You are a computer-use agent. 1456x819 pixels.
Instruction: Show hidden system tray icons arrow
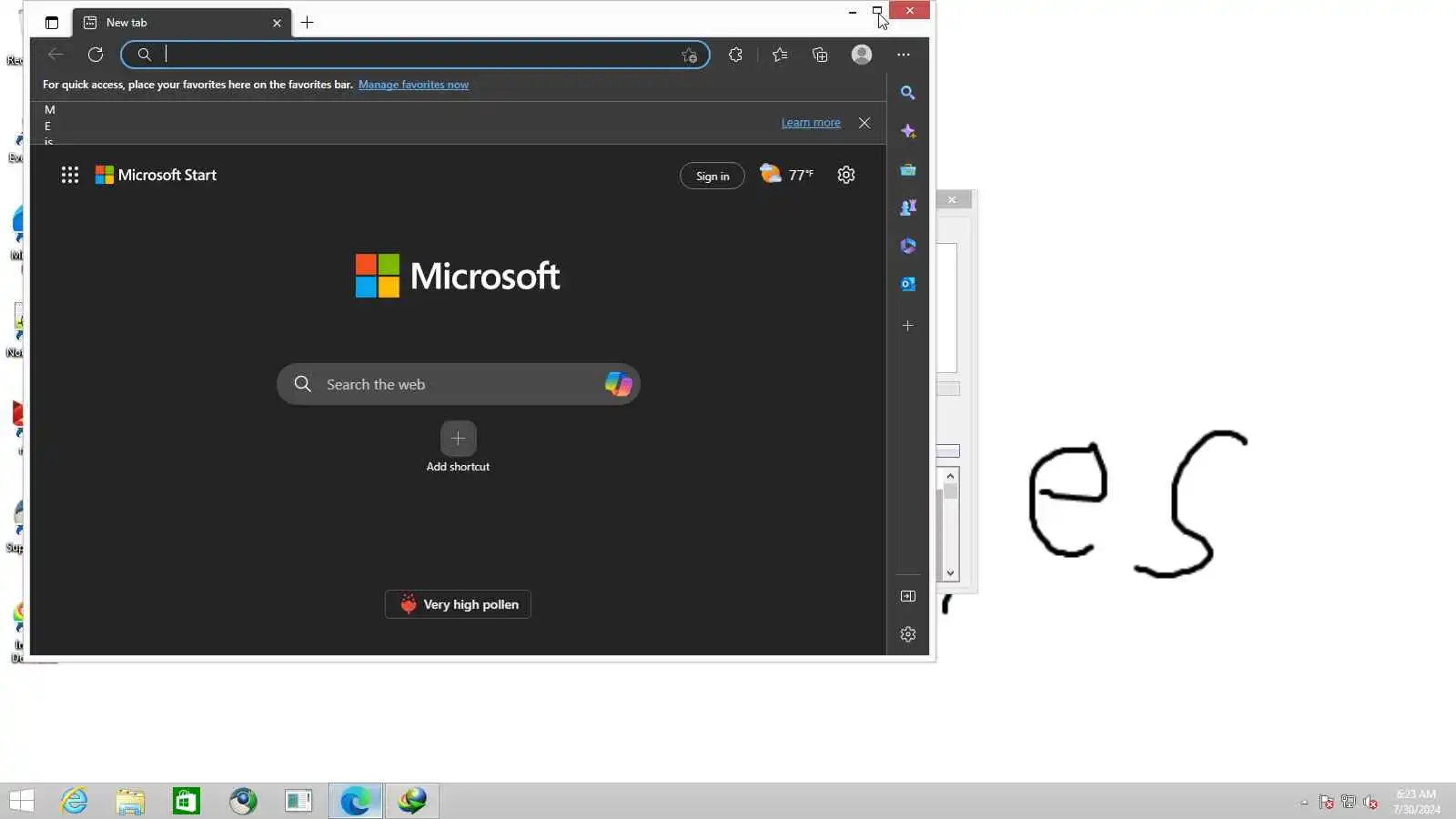pos(1304,802)
